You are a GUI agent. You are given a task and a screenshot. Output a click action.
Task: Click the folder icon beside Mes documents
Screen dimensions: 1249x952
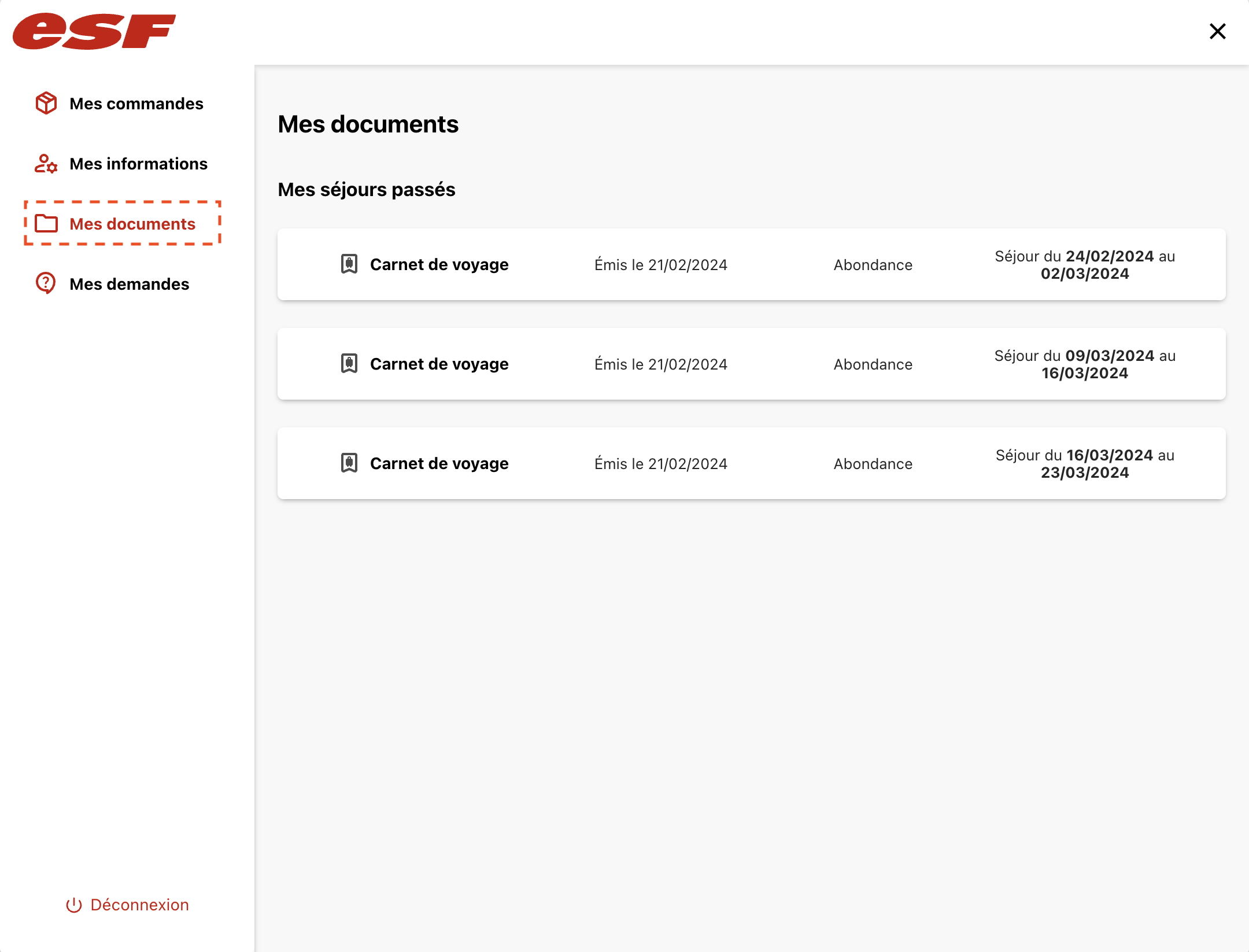click(x=46, y=224)
